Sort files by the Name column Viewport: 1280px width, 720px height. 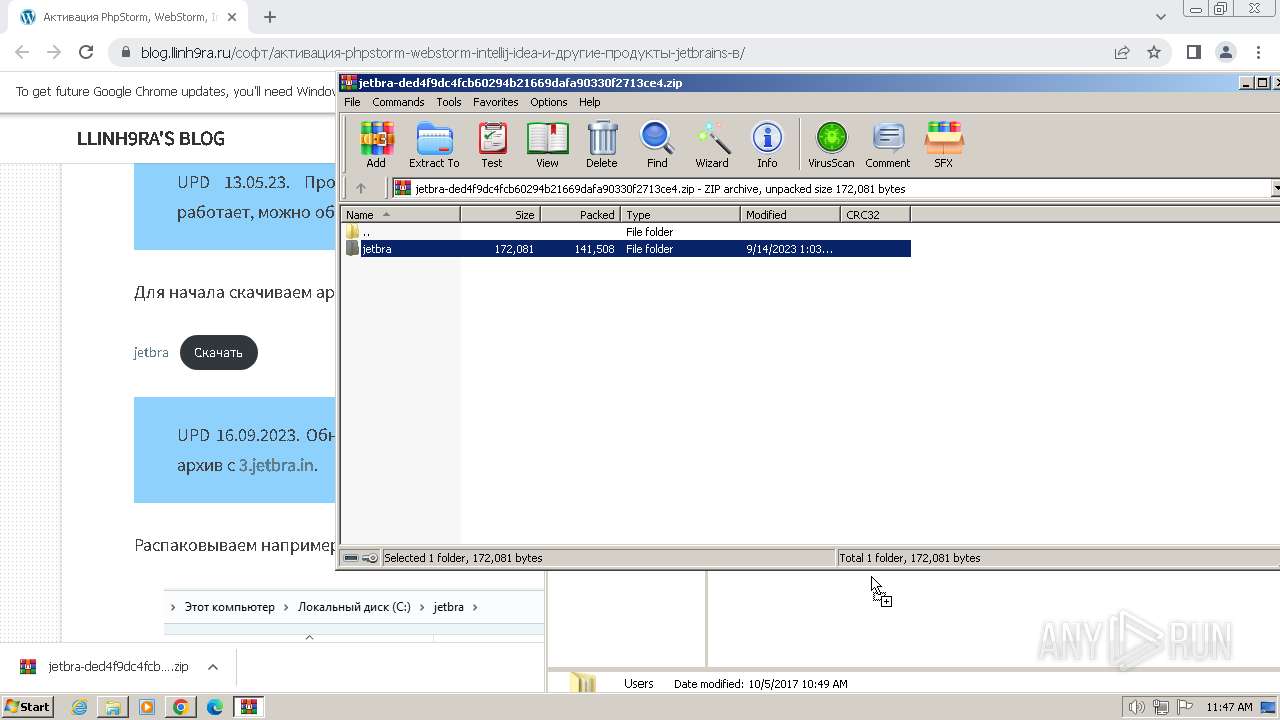401,215
